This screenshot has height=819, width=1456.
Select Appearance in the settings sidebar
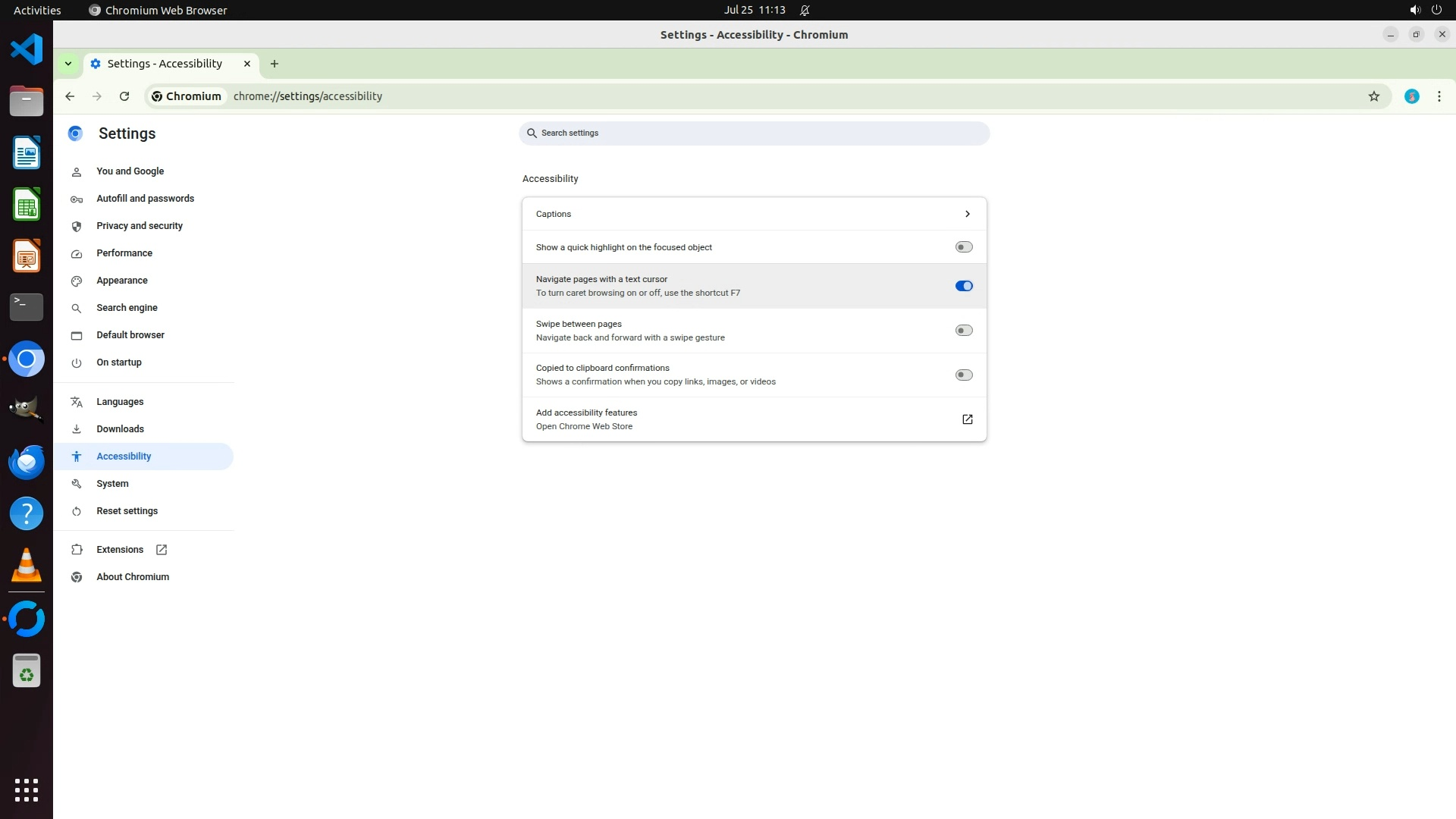pyautogui.click(x=122, y=281)
